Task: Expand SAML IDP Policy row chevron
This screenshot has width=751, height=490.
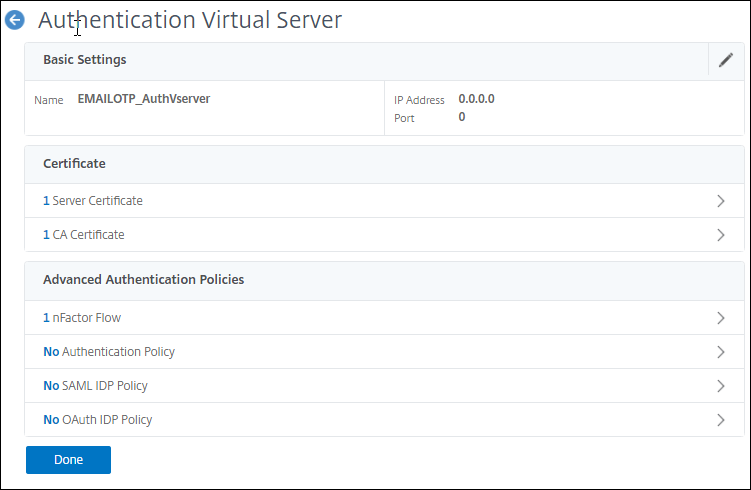Action: [x=721, y=386]
